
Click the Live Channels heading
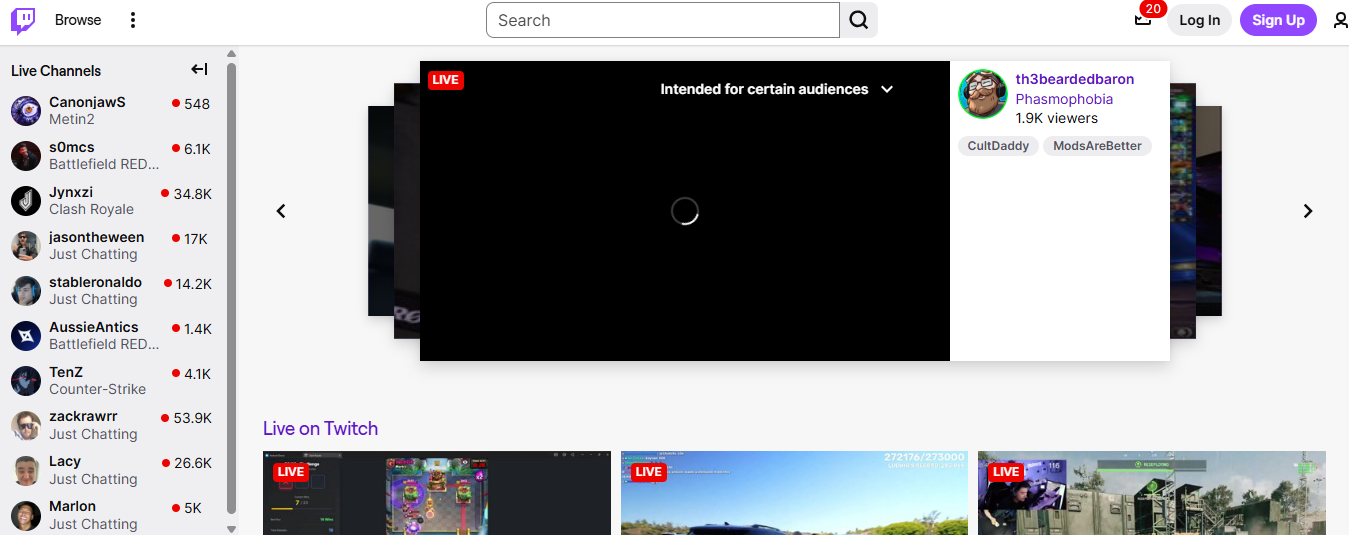56,71
